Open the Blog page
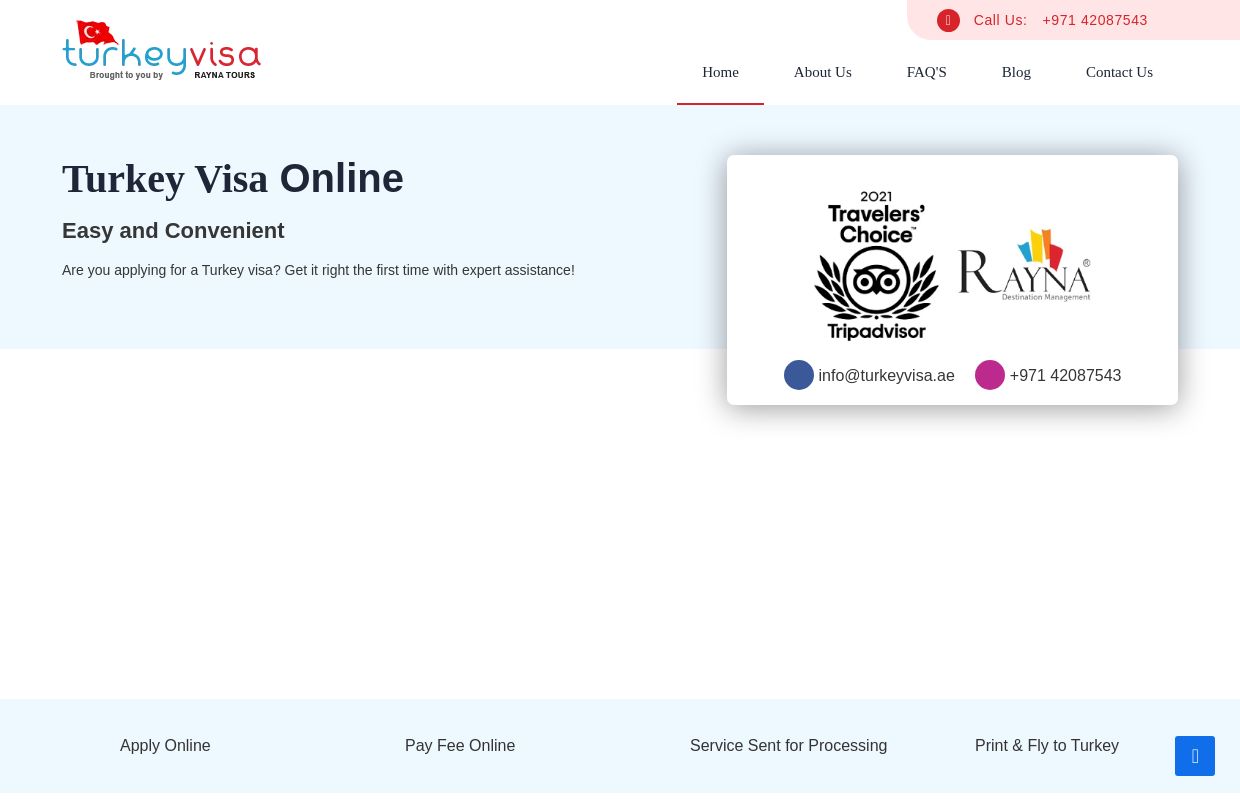This screenshot has width=1240, height=800. coord(1016,72)
